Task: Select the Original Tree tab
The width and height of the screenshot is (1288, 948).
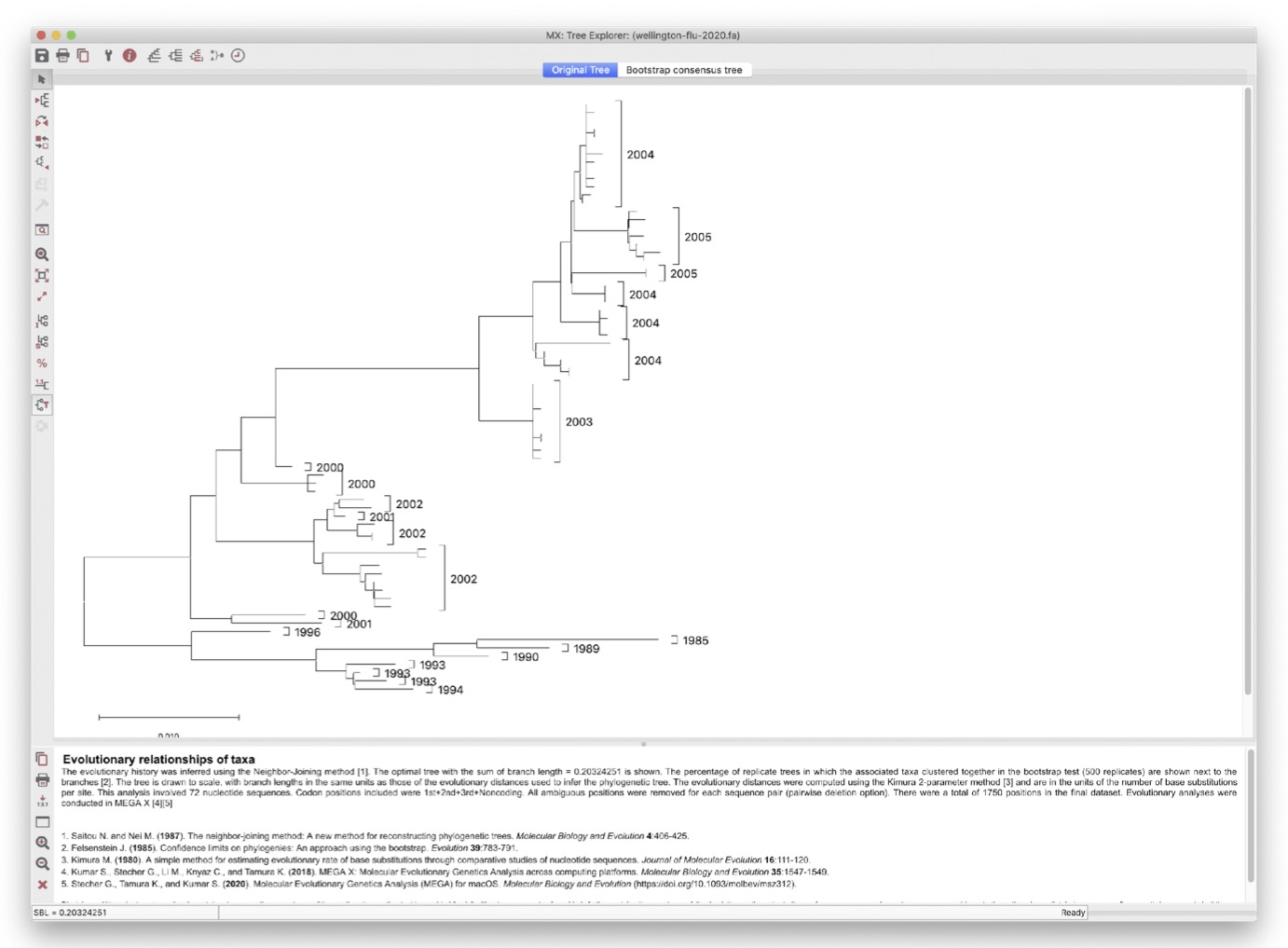Action: (580, 70)
